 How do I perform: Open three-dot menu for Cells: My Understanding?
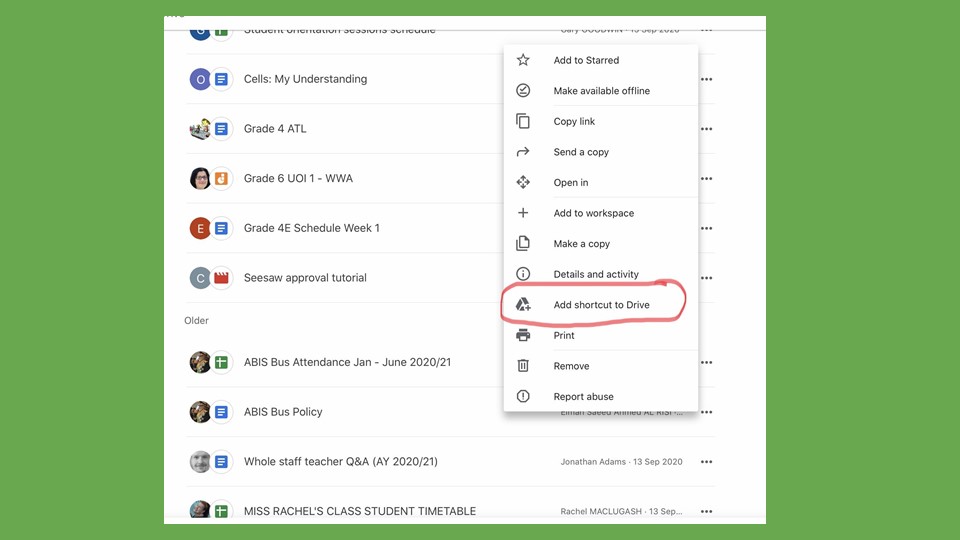[706, 79]
